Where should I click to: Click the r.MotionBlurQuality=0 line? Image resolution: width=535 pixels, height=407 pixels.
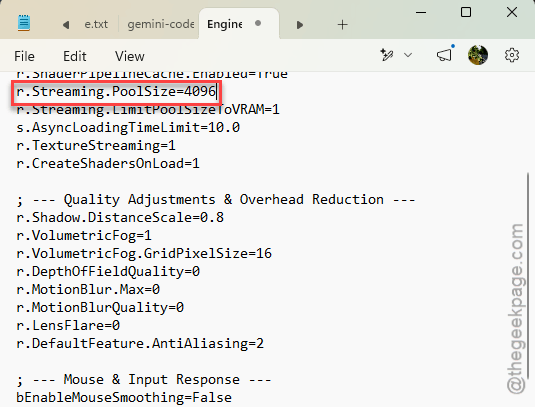click(100, 308)
